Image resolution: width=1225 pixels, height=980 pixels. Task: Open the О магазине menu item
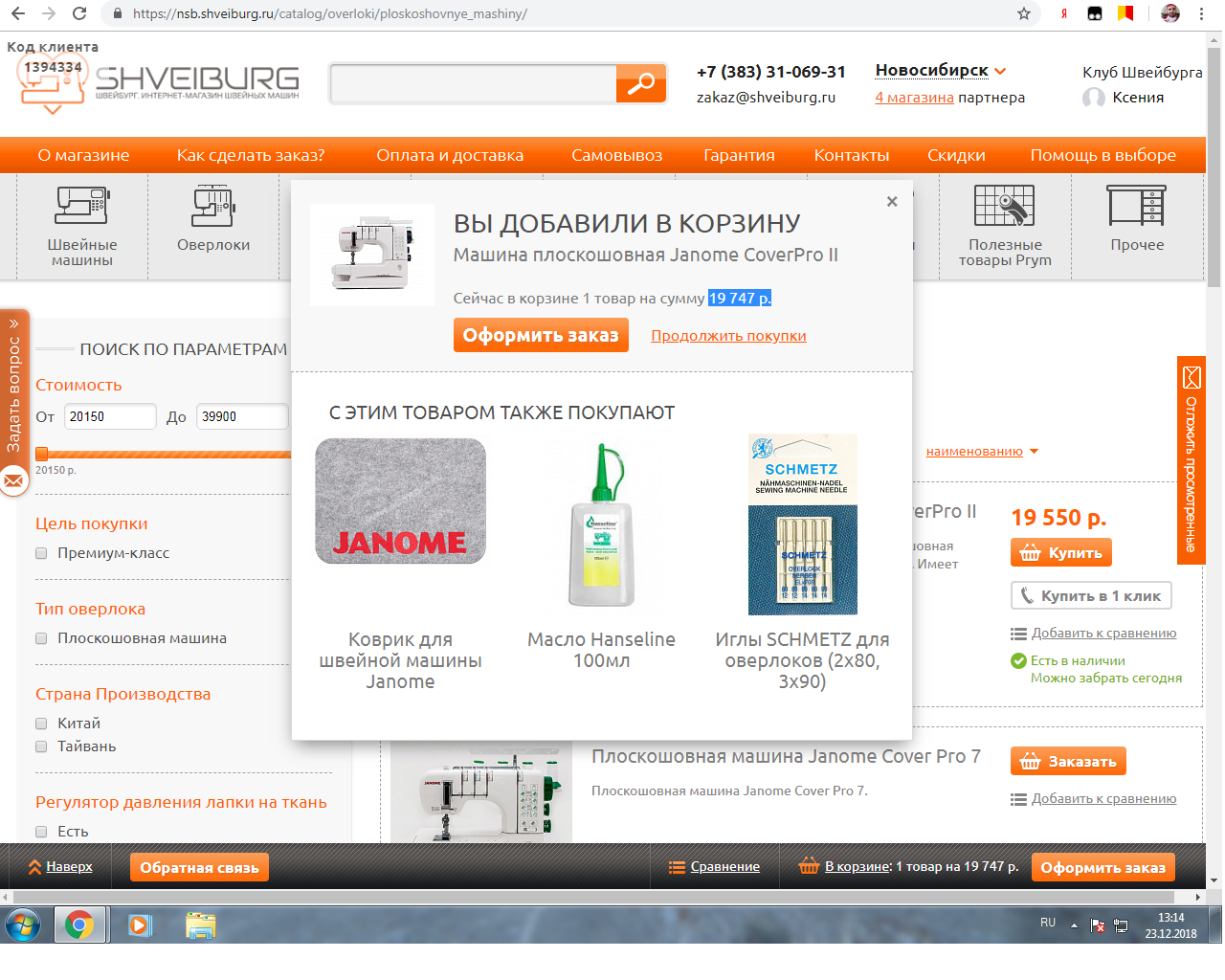[83, 155]
